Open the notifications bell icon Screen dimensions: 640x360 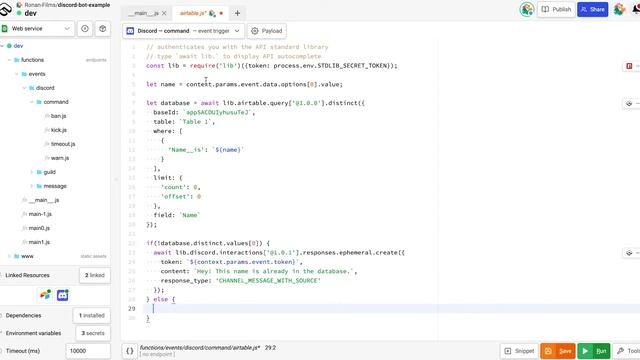(636, 9)
